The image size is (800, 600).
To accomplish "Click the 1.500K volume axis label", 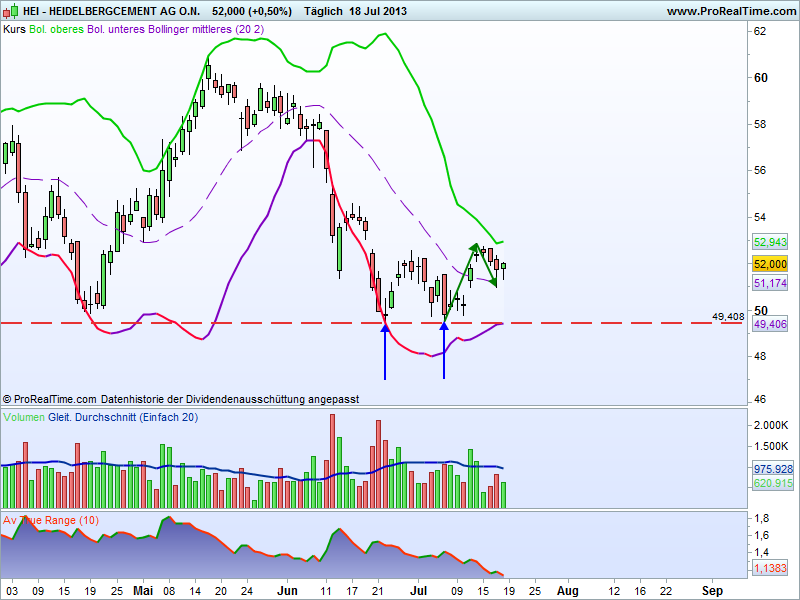I will [x=771, y=446].
